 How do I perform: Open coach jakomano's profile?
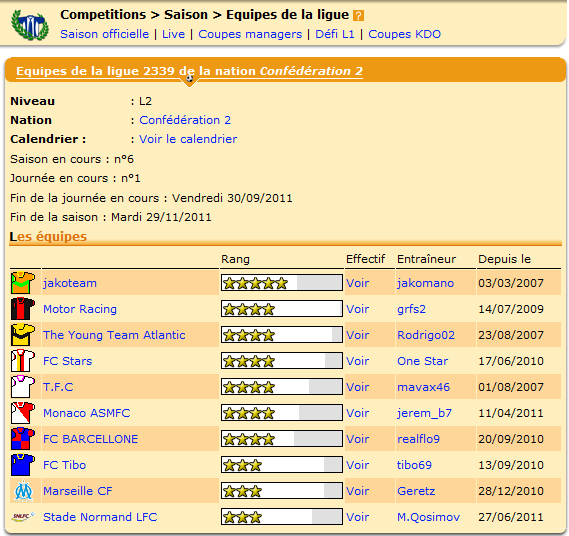[x=425, y=283]
